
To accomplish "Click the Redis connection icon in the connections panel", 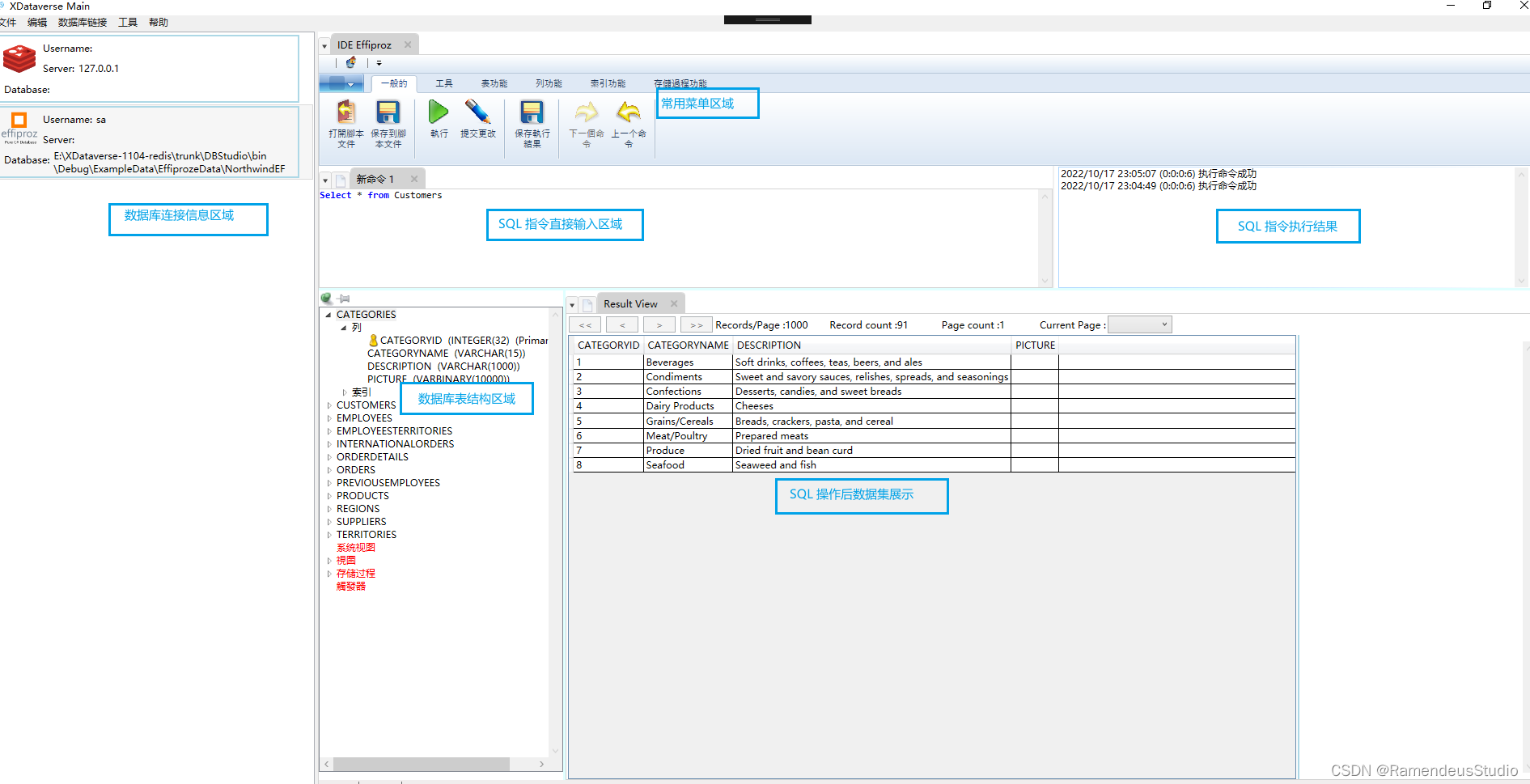I will (19, 58).
